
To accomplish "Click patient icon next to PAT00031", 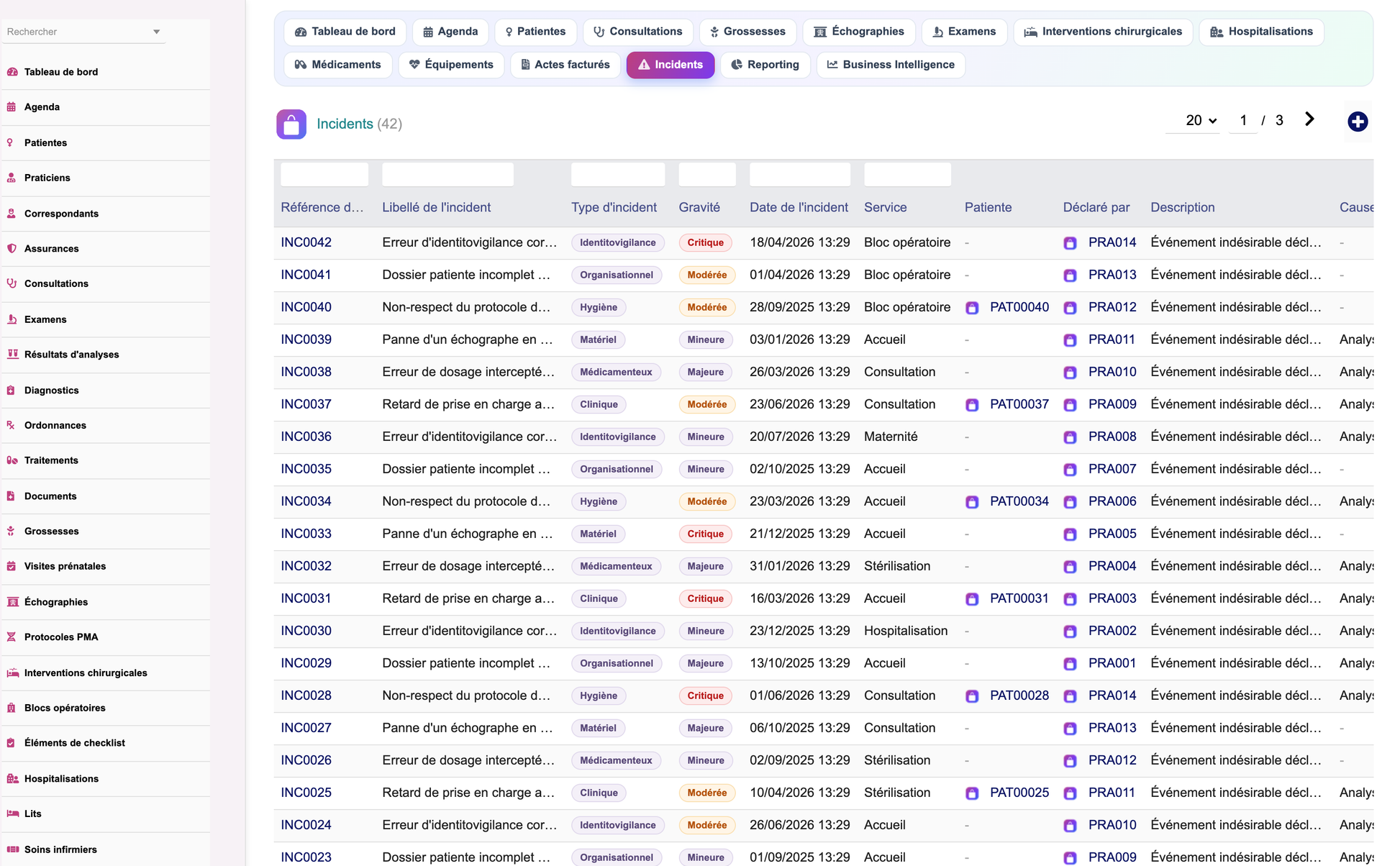I will pos(972,599).
